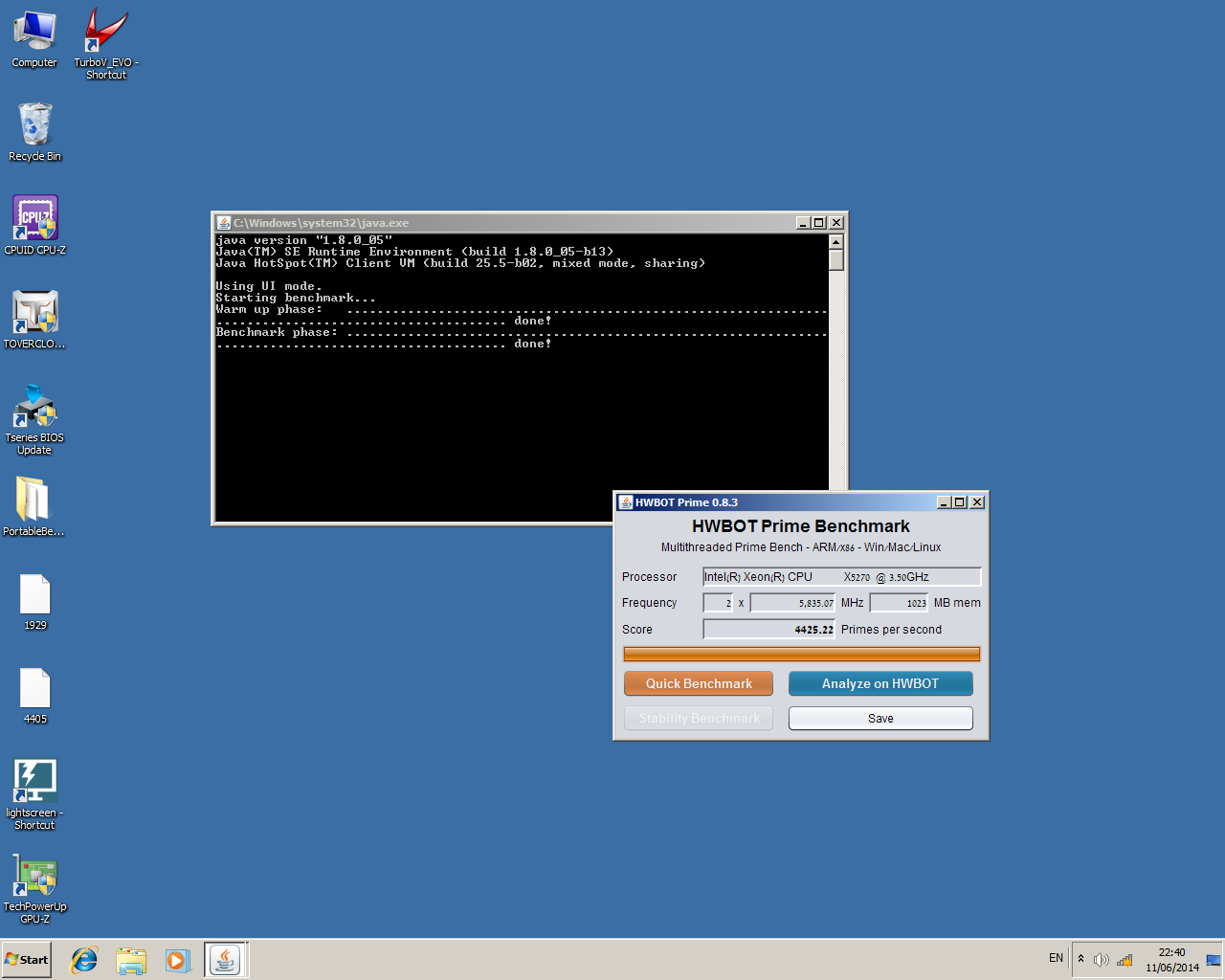Open the clock showing 22:40
The height and width of the screenshot is (980, 1225).
1172,959
